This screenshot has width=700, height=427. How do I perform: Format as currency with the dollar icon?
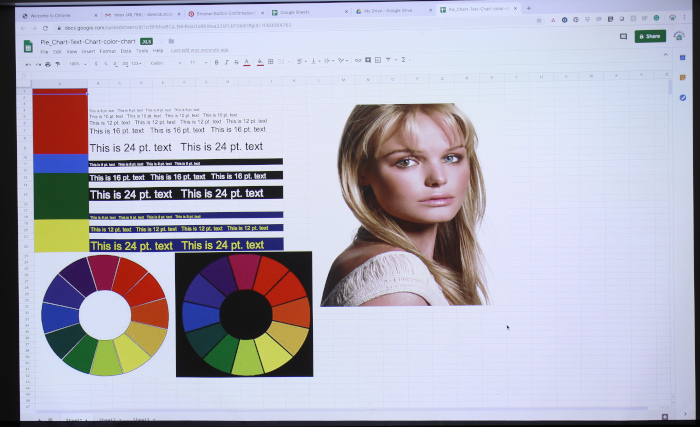(96, 64)
